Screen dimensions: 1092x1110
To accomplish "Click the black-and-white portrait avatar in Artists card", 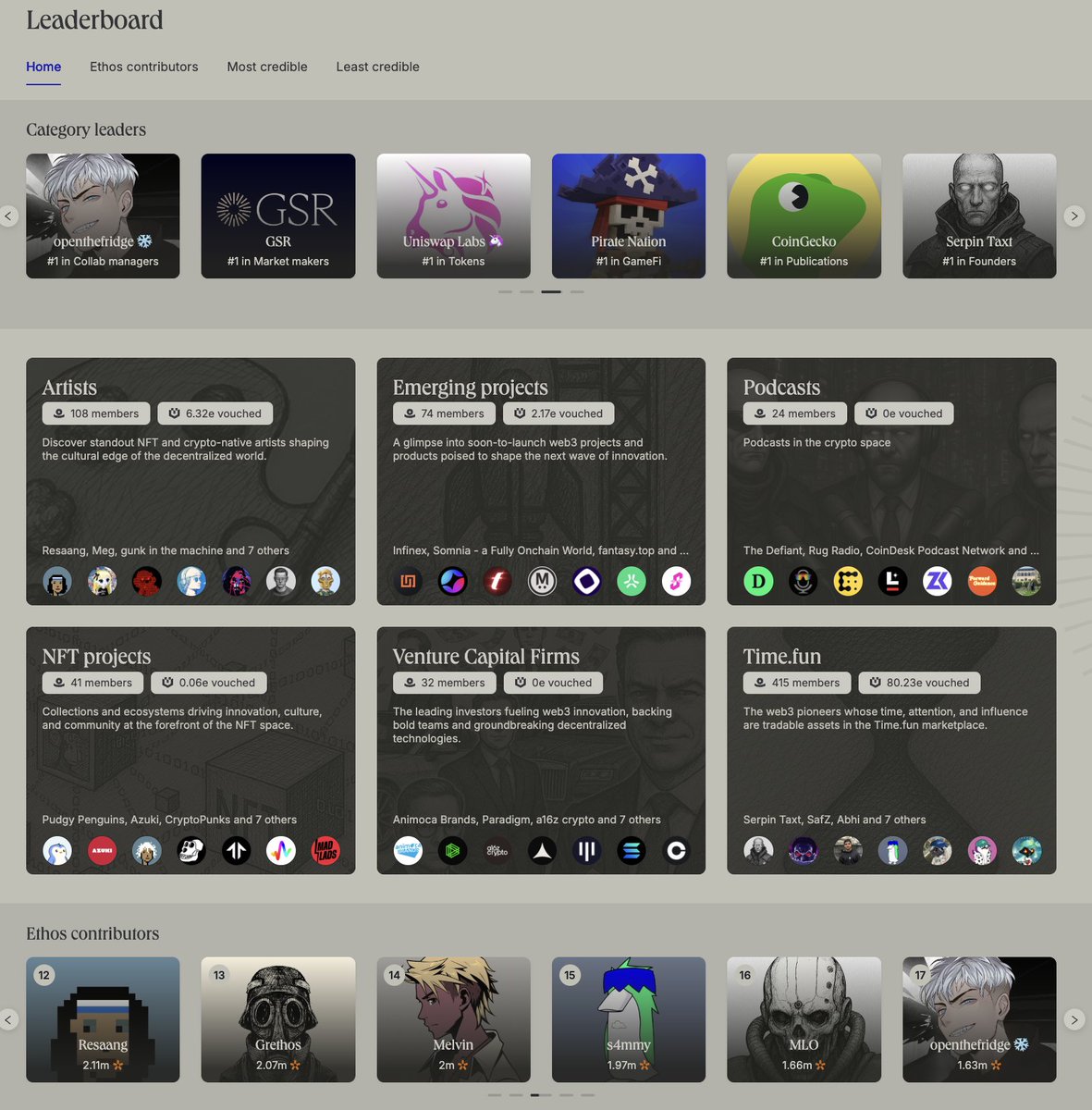I will [281, 581].
